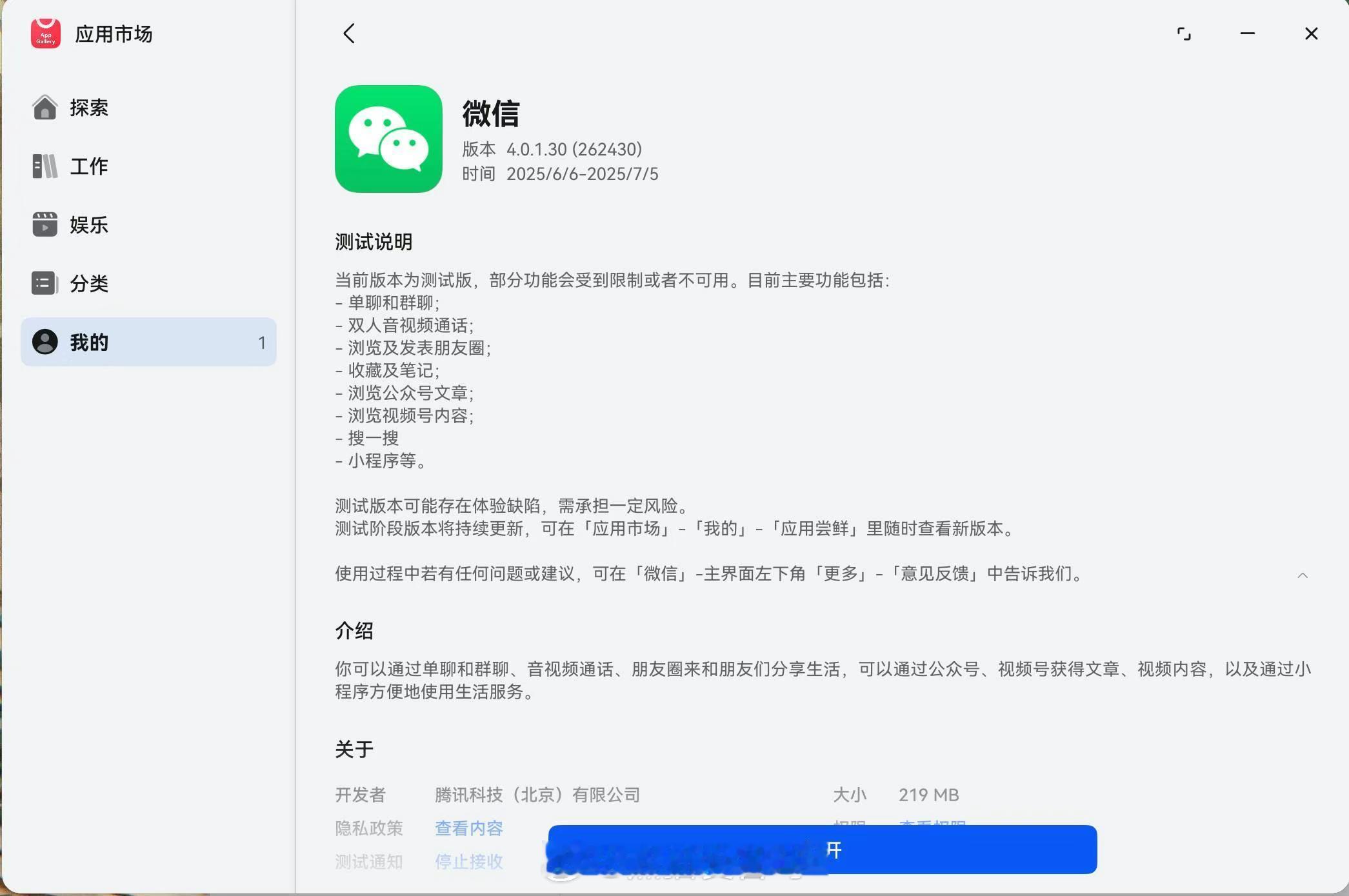Click the line 收藏及笔记
This screenshot has height=896, width=1349.
(388, 370)
